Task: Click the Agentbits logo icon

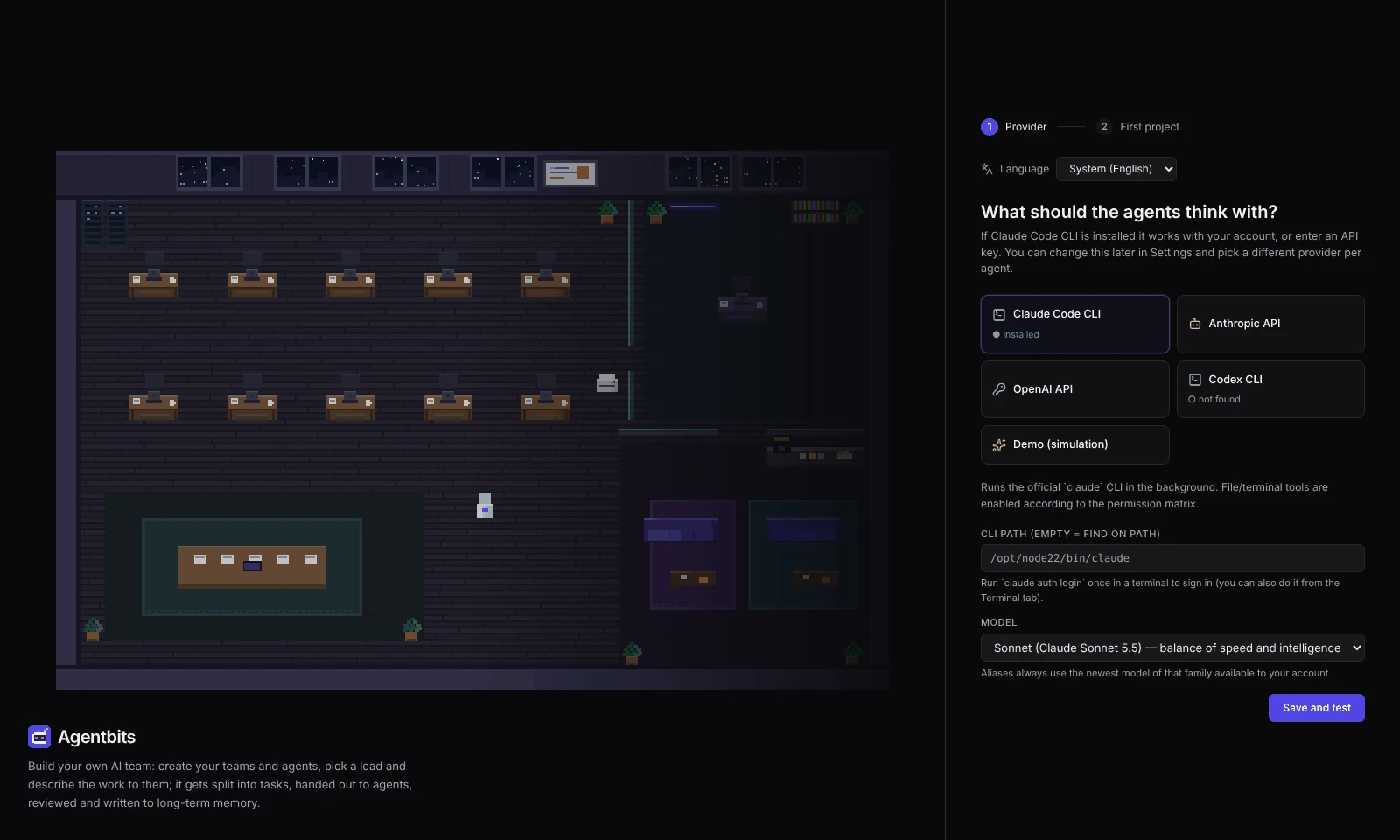Action: point(39,737)
